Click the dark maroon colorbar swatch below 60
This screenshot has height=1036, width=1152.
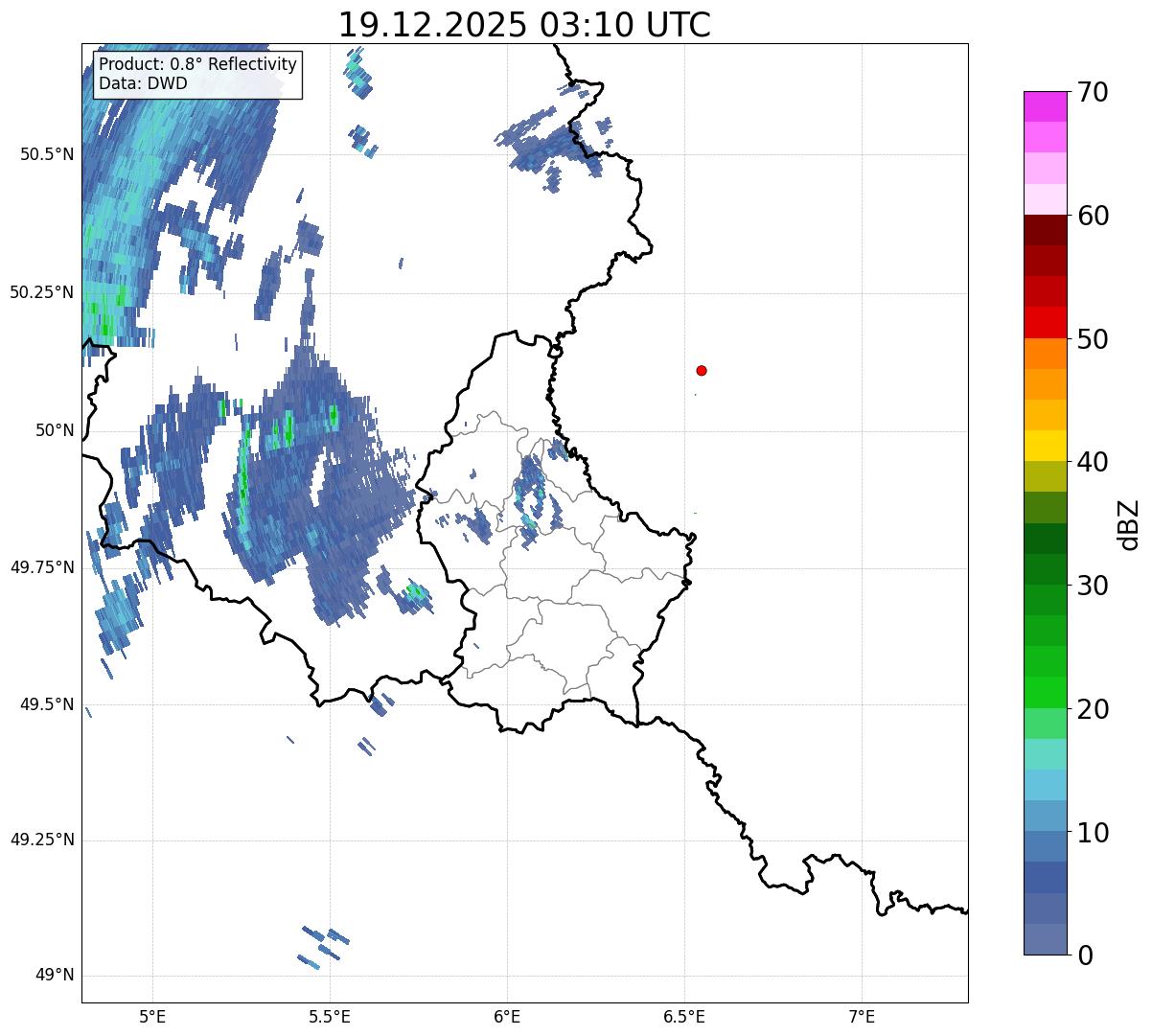point(1045,230)
